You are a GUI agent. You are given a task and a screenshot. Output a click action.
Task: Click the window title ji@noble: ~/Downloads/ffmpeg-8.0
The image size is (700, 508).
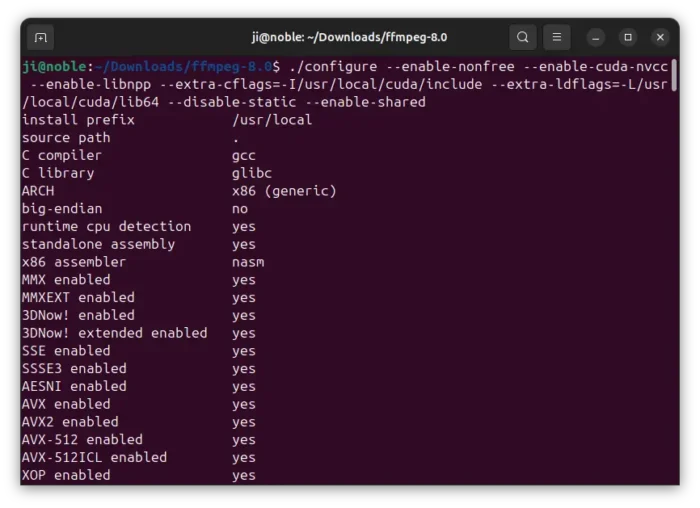(350, 37)
